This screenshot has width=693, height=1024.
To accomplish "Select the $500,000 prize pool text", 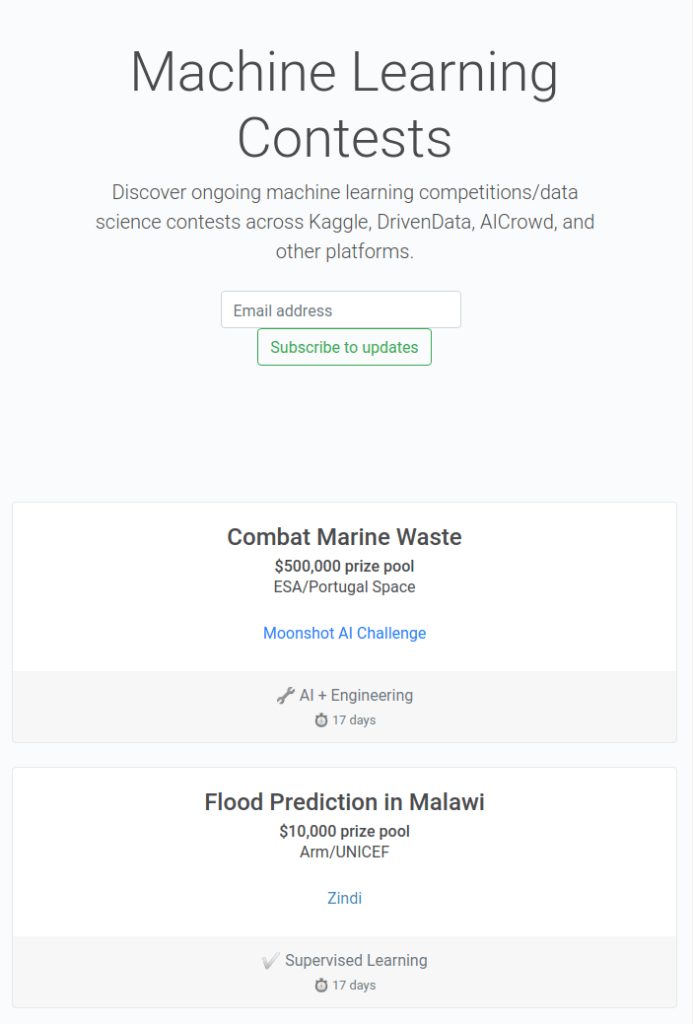I will point(344,566).
